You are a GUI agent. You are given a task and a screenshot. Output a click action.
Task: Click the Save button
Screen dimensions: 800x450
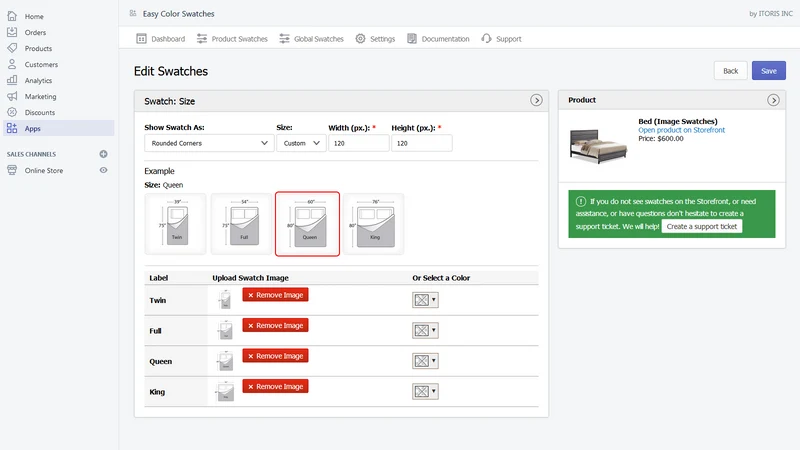pyautogui.click(x=768, y=71)
